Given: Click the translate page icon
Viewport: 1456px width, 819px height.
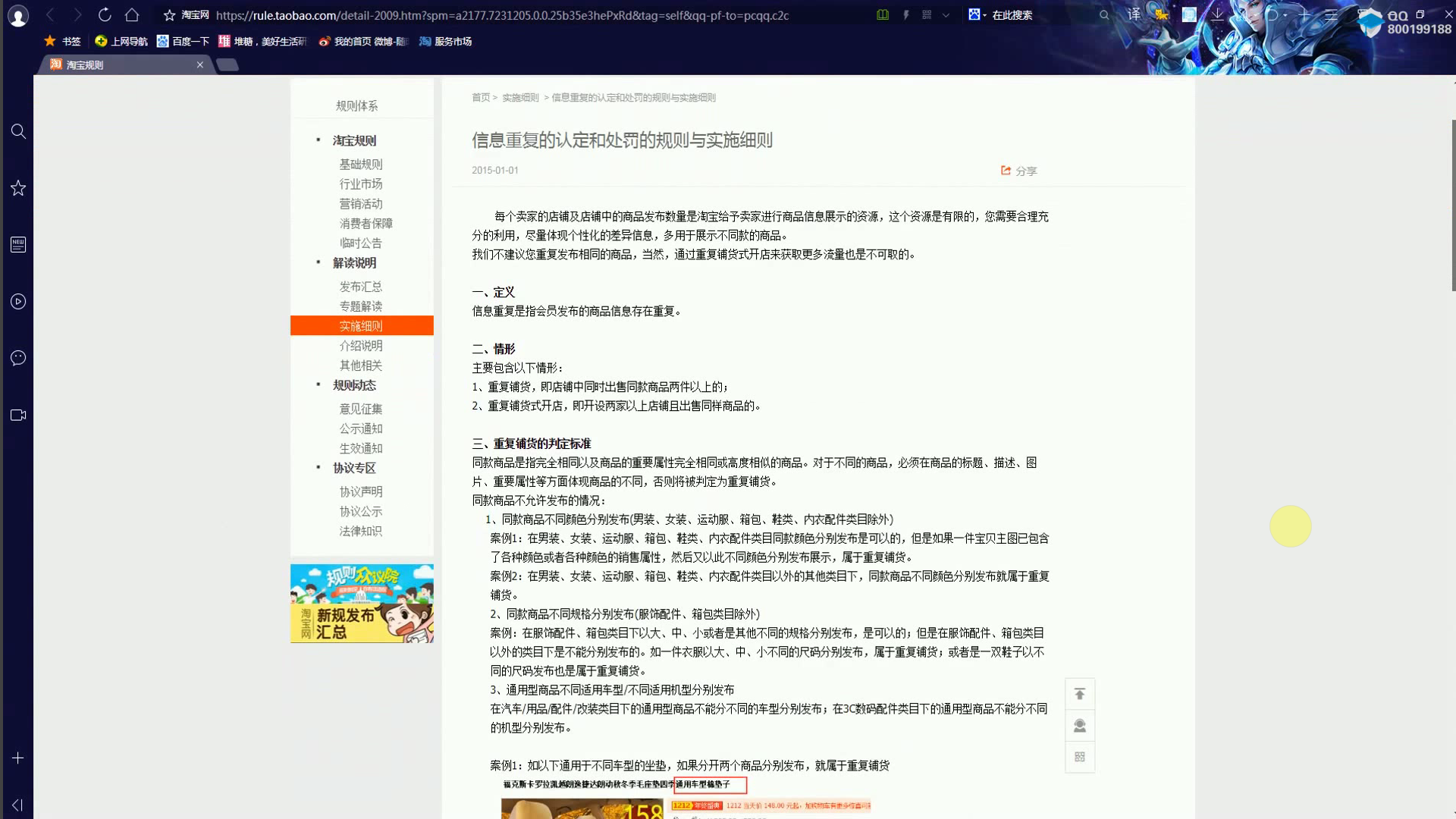Looking at the screenshot, I should 1134,14.
